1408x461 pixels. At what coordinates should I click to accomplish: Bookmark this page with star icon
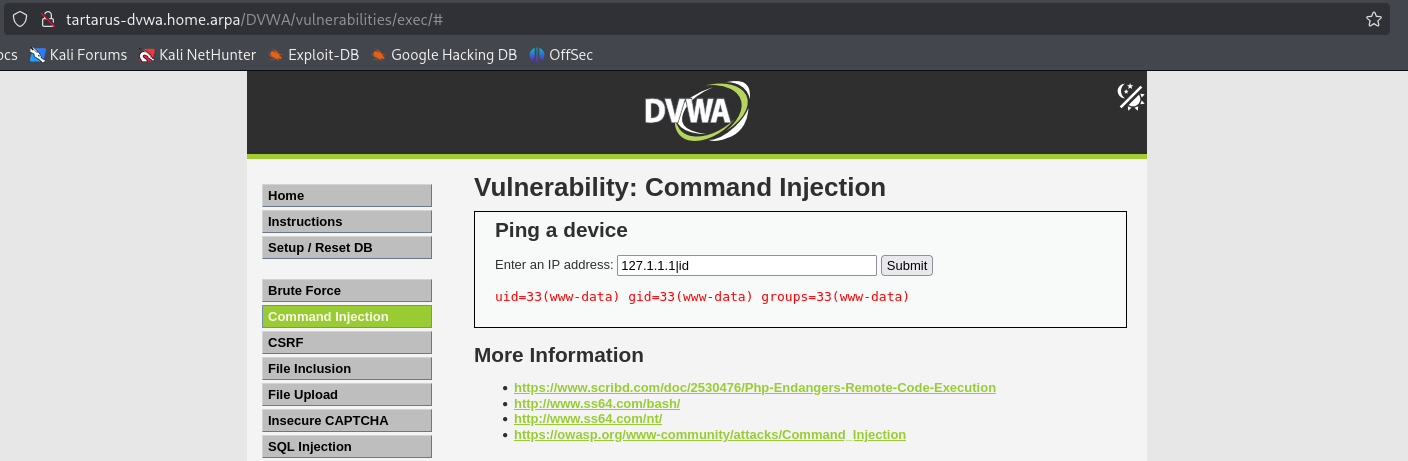pos(1373,19)
